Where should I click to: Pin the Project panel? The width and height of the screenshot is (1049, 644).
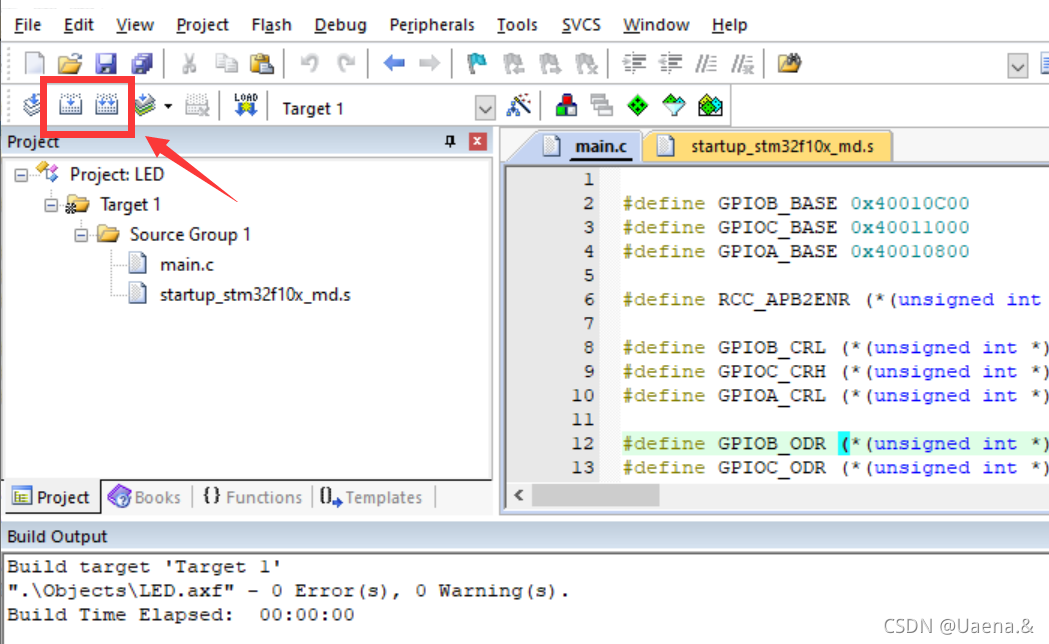pyautogui.click(x=450, y=141)
